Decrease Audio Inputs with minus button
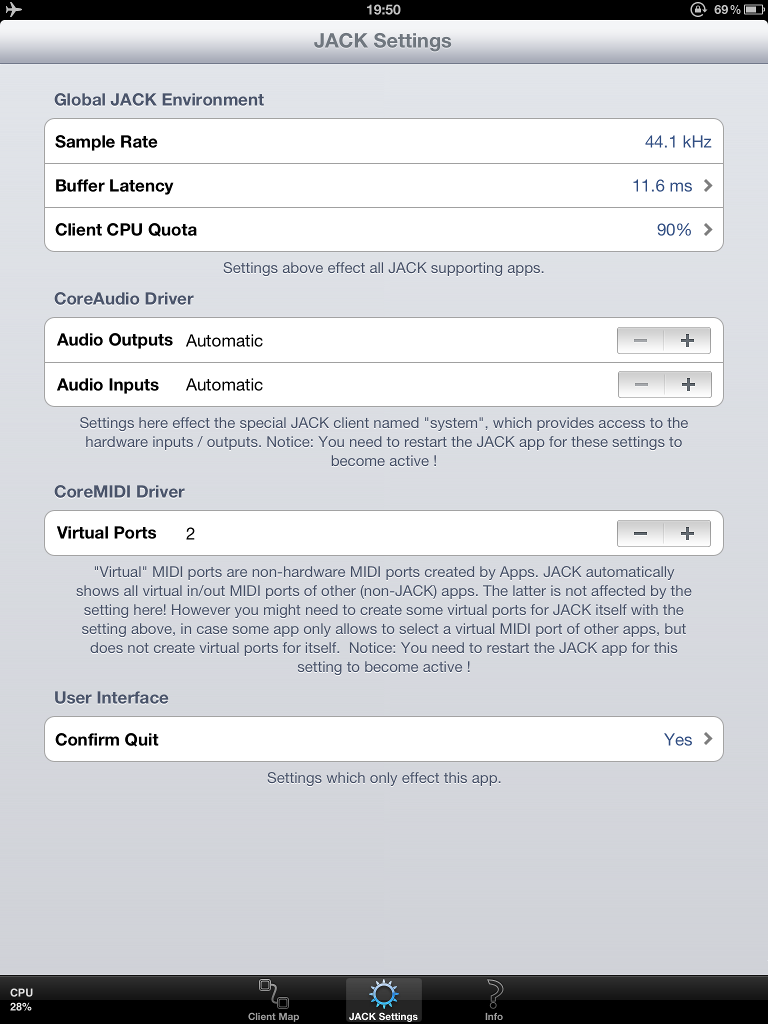Viewport: 768px width, 1024px height. [x=641, y=384]
